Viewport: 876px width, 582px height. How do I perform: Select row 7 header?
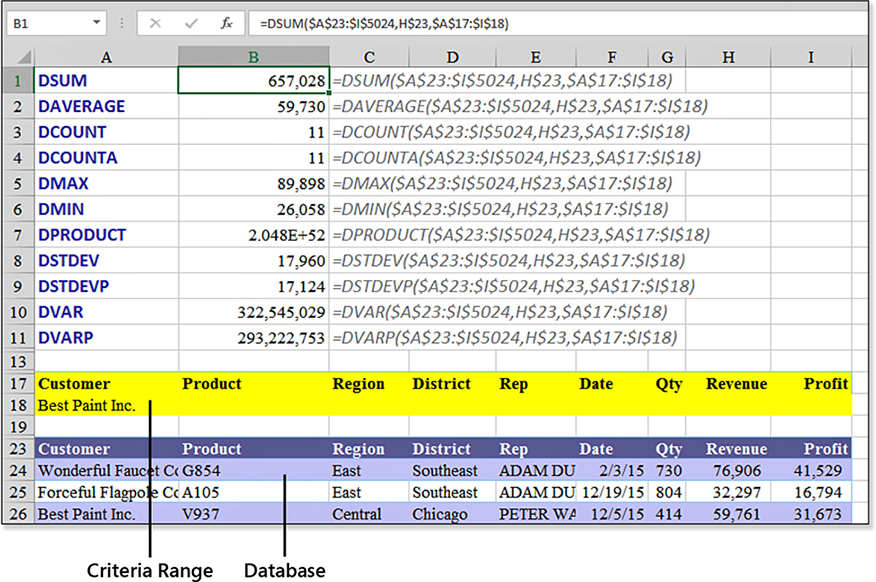coord(18,235)
